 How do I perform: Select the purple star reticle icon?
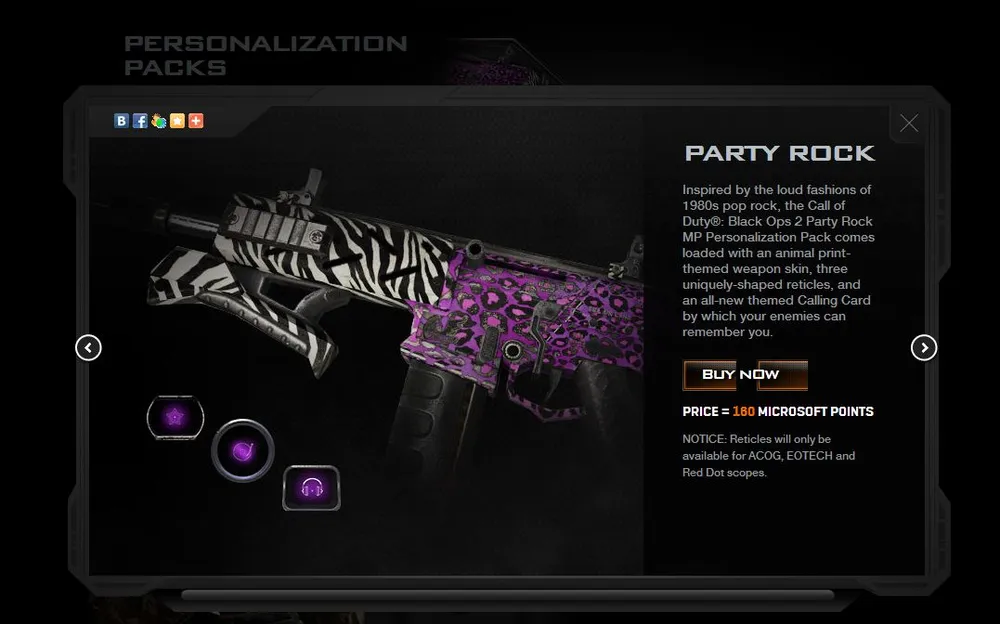175,418
